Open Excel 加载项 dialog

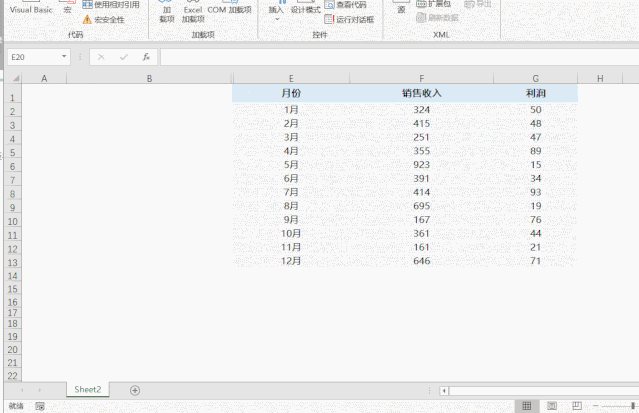(192, 12)
